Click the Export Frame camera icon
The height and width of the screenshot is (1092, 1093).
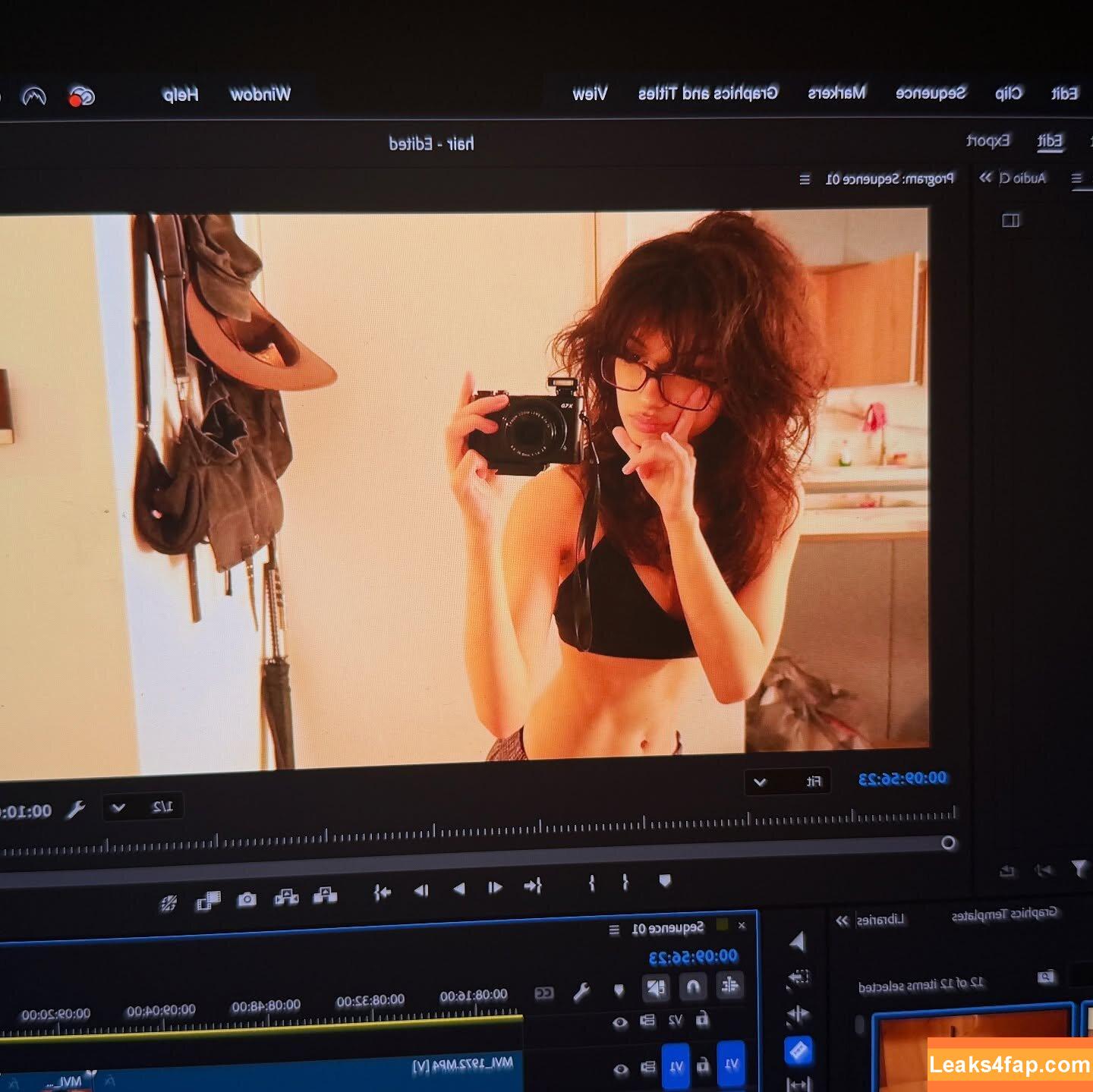(247, 899)
